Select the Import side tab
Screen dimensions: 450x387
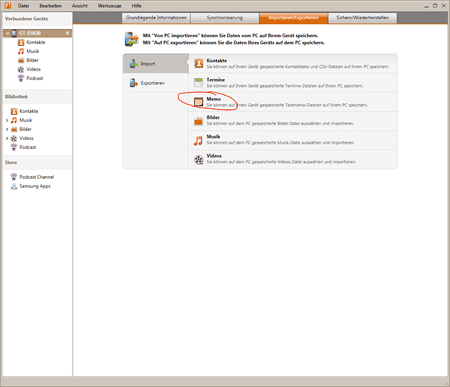pos(156,64)
